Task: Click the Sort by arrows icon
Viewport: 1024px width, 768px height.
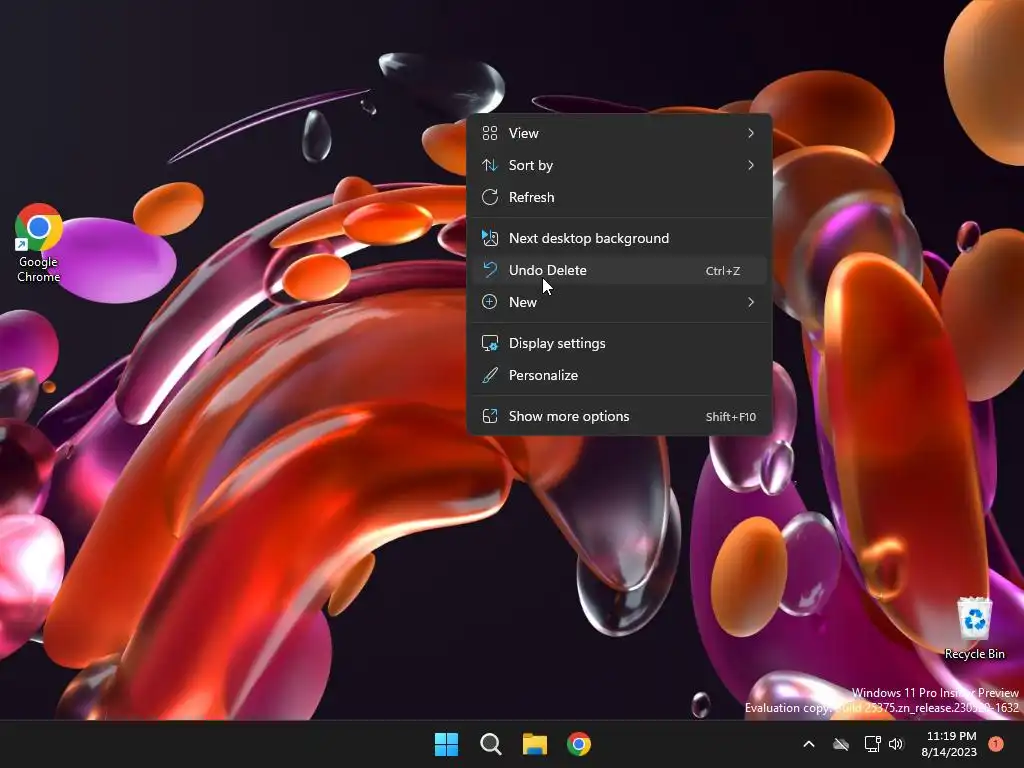Action: (490, 165)
